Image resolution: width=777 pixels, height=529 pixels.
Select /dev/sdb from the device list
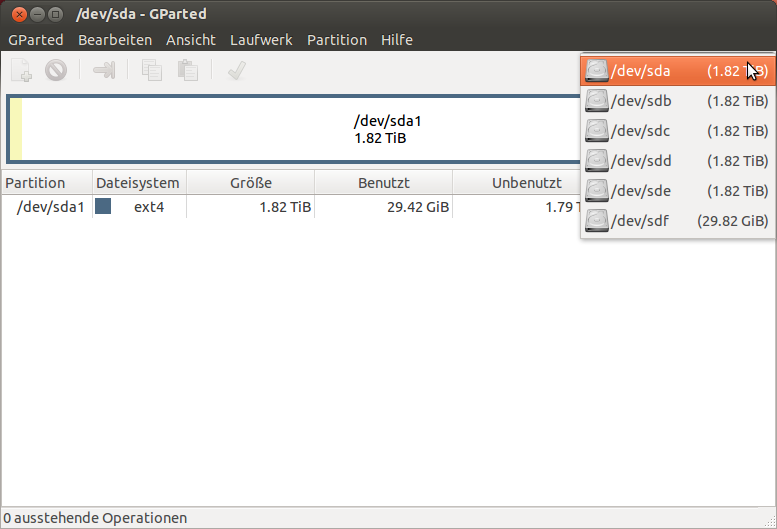(677, 101)
